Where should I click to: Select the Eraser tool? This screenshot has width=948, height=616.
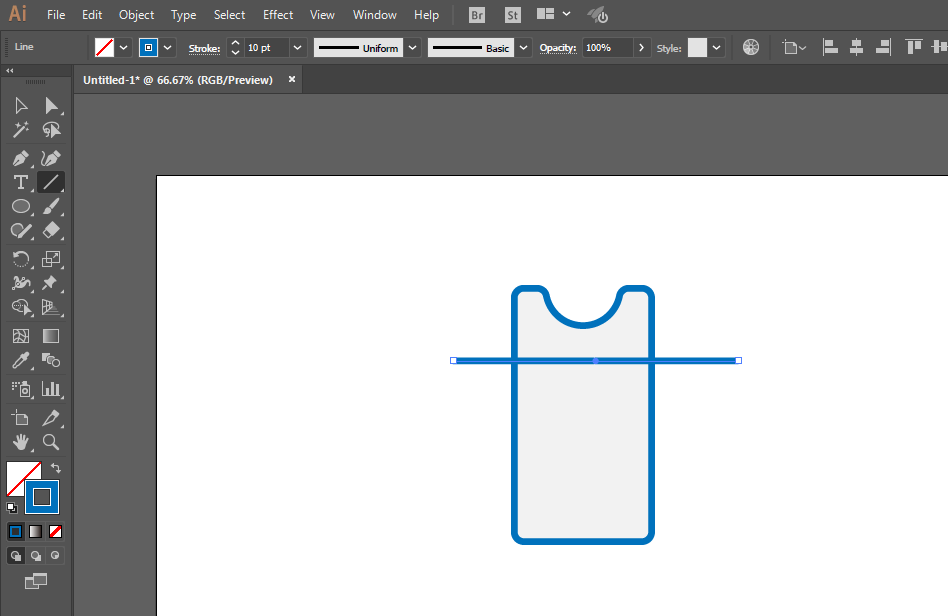[x=51, y=231]
